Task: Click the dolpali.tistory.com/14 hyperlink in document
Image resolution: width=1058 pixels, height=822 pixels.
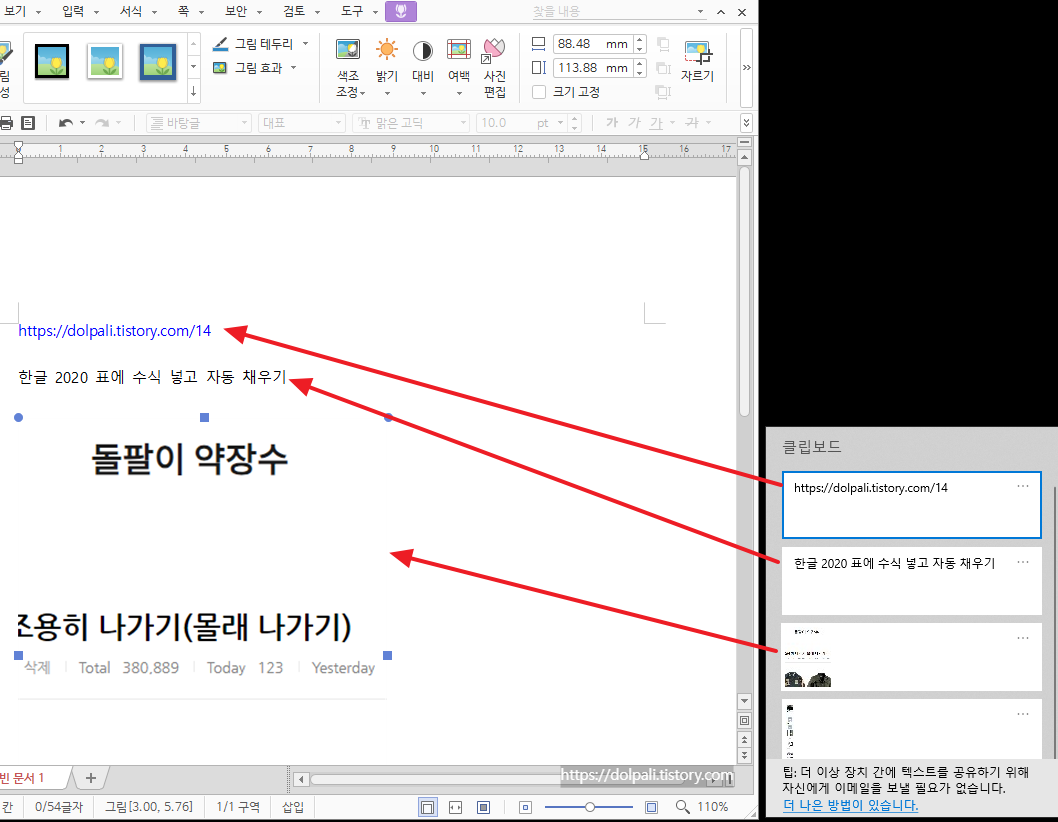Action: click(x=113, y=330)
